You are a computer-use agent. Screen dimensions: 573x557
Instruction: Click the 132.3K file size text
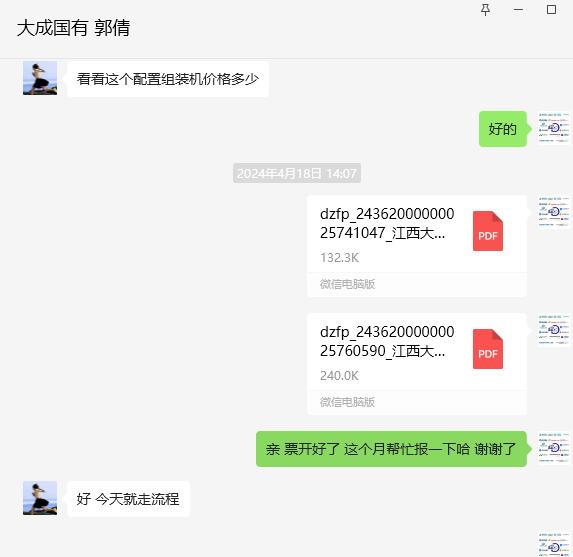coord(339,258)
